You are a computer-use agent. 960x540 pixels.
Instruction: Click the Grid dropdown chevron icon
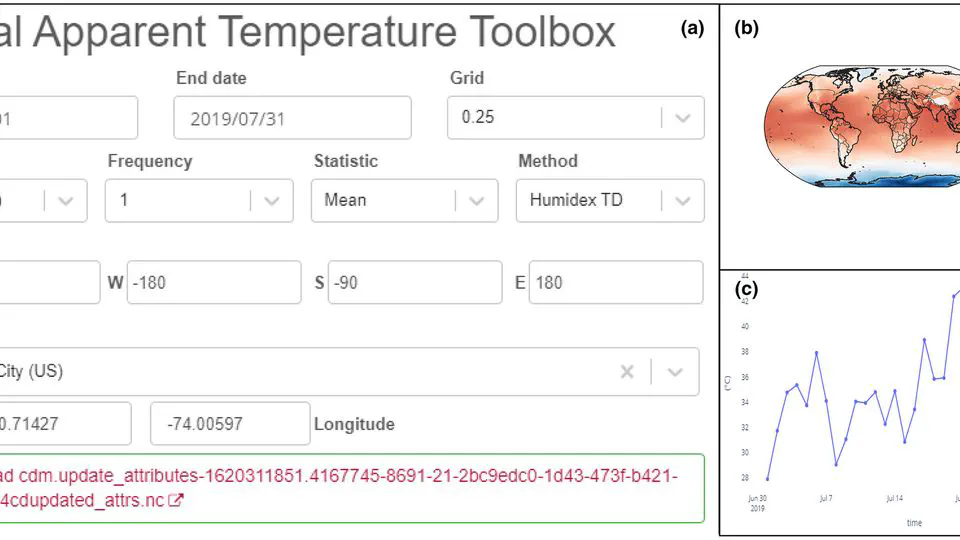[x=682, y=118]
